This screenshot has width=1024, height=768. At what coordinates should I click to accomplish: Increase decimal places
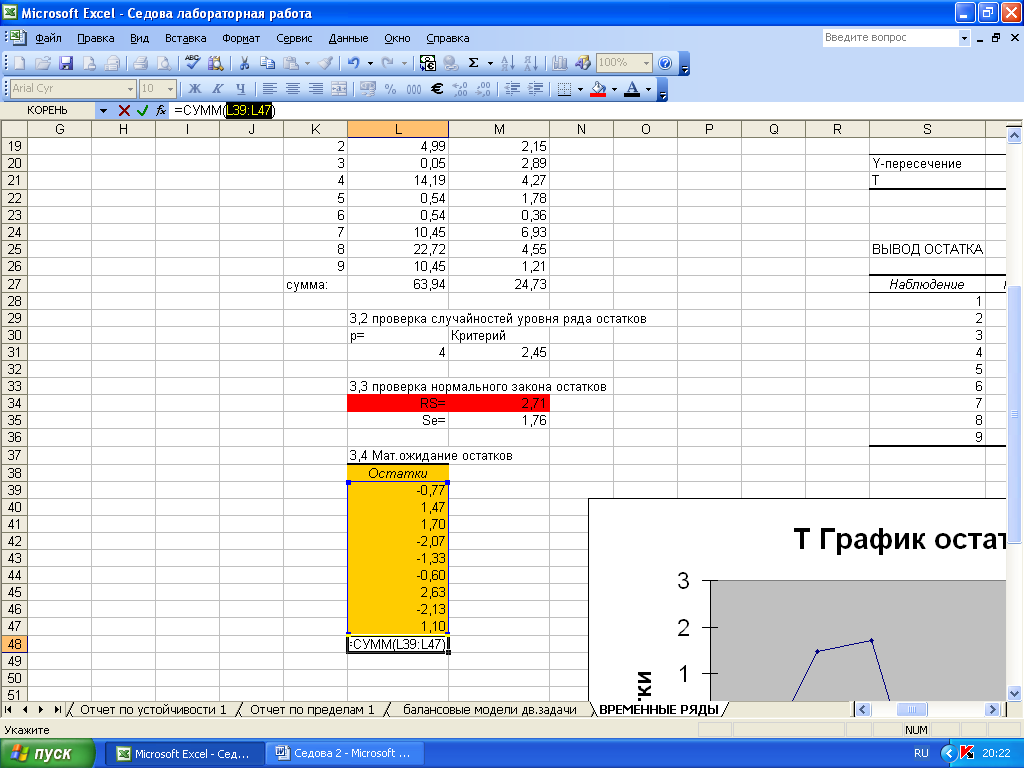[x=460, y=89]
